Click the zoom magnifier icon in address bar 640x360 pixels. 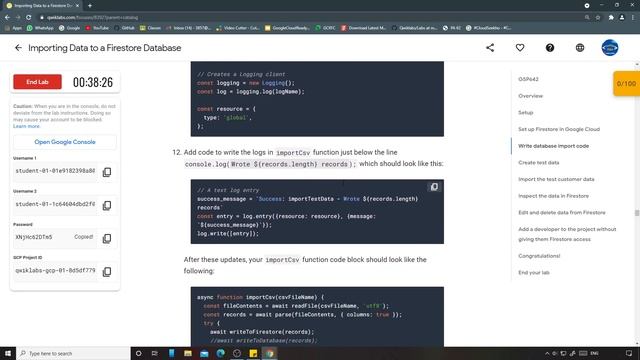pos(587,18)
